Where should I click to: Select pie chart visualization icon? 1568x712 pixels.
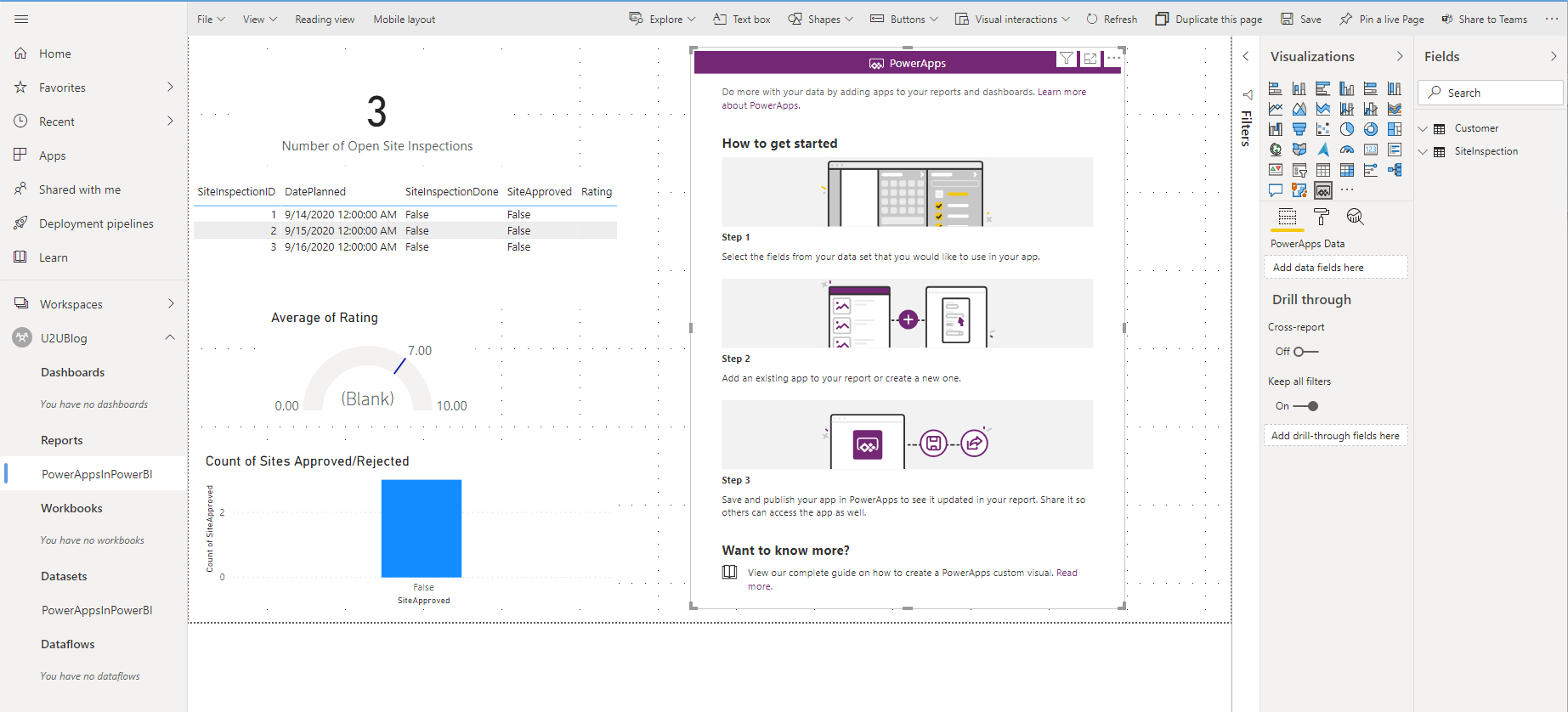click(x=1347, y=129)
